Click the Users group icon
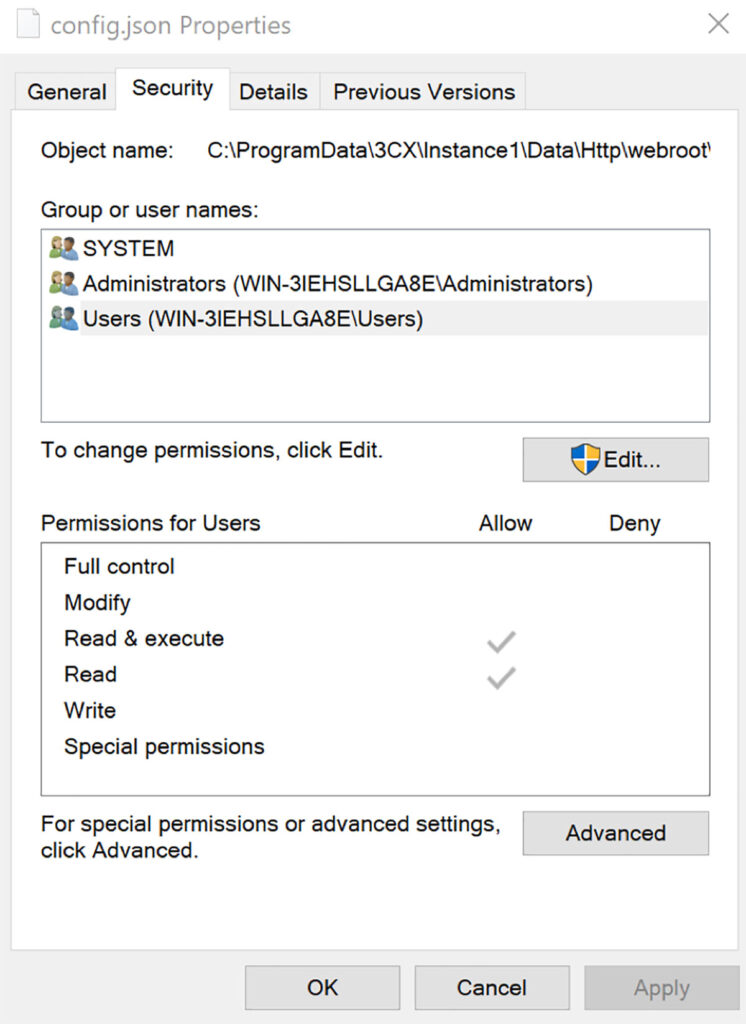746x1024 pixels. tap(63, 319)
